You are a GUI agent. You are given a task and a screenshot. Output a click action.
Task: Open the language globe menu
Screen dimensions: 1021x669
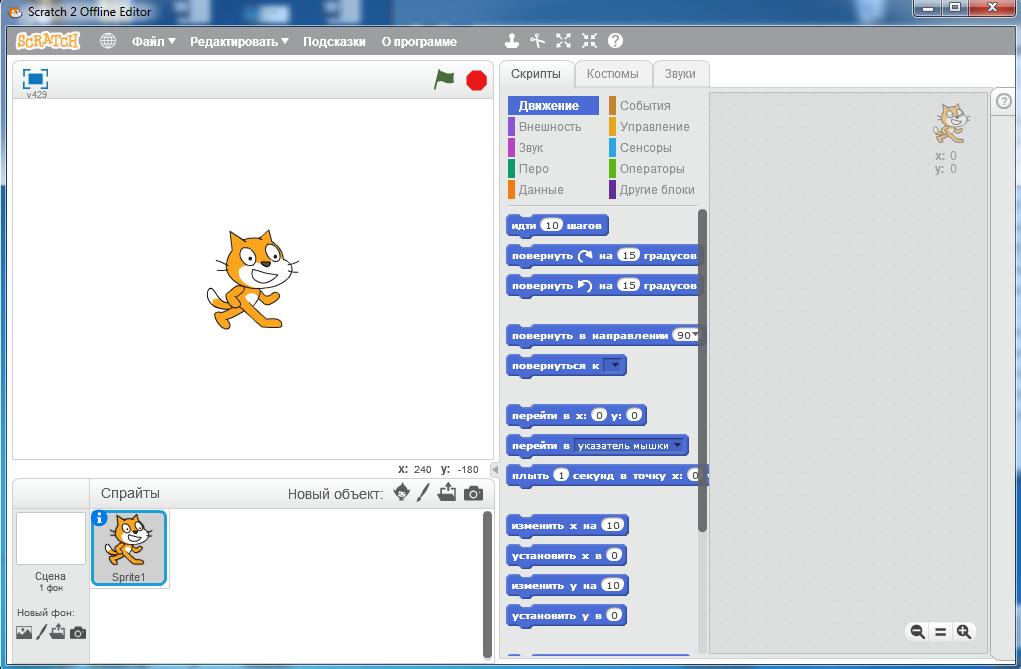pos(108,41)
